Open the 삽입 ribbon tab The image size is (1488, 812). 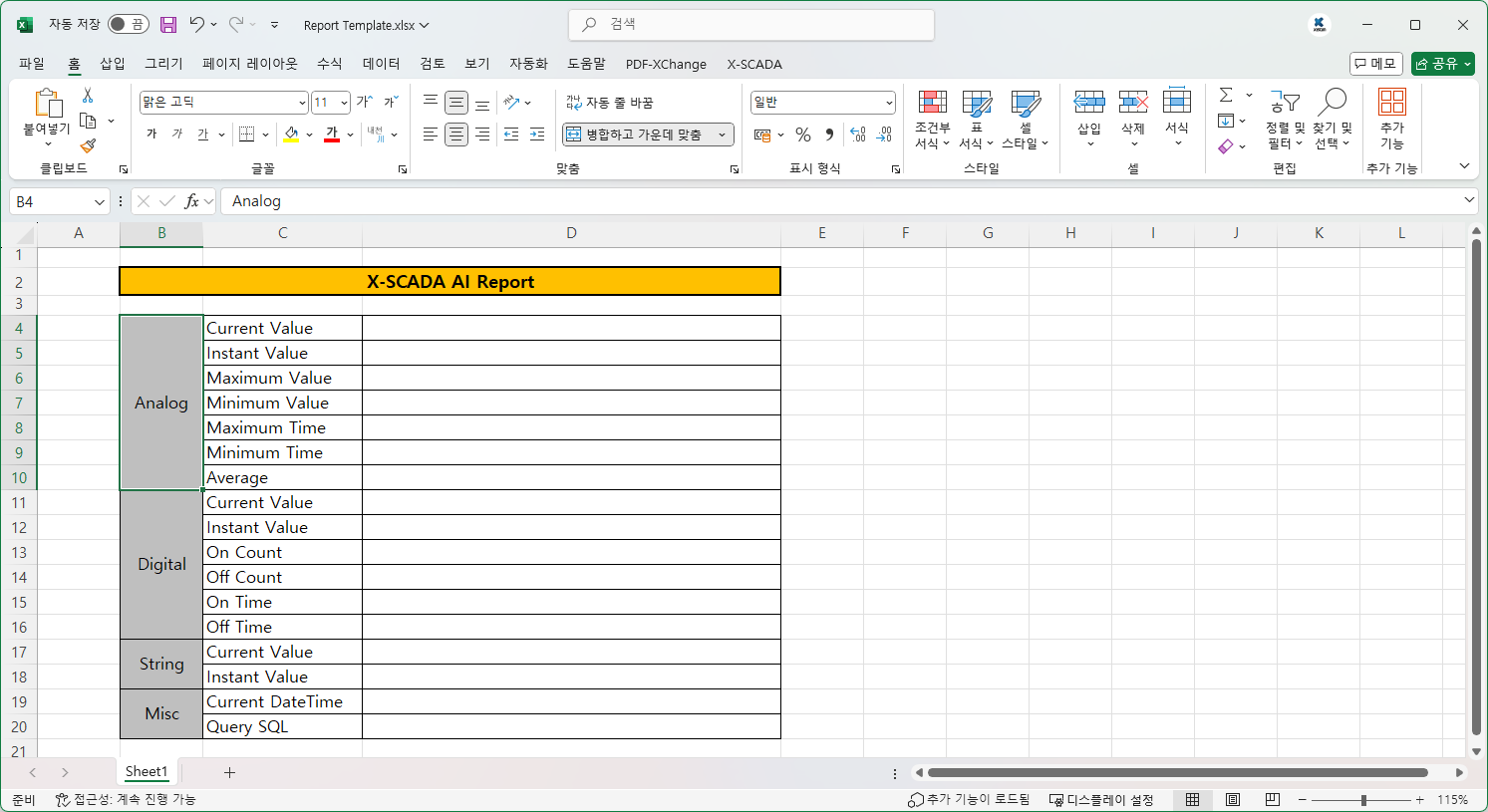point(113,64)
